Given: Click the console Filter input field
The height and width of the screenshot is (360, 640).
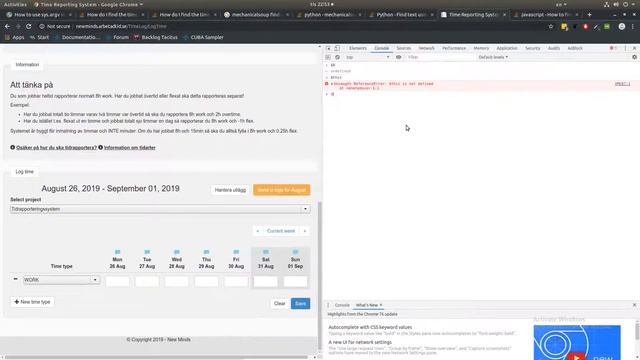Looking at the screenshot, I should 440,57.
